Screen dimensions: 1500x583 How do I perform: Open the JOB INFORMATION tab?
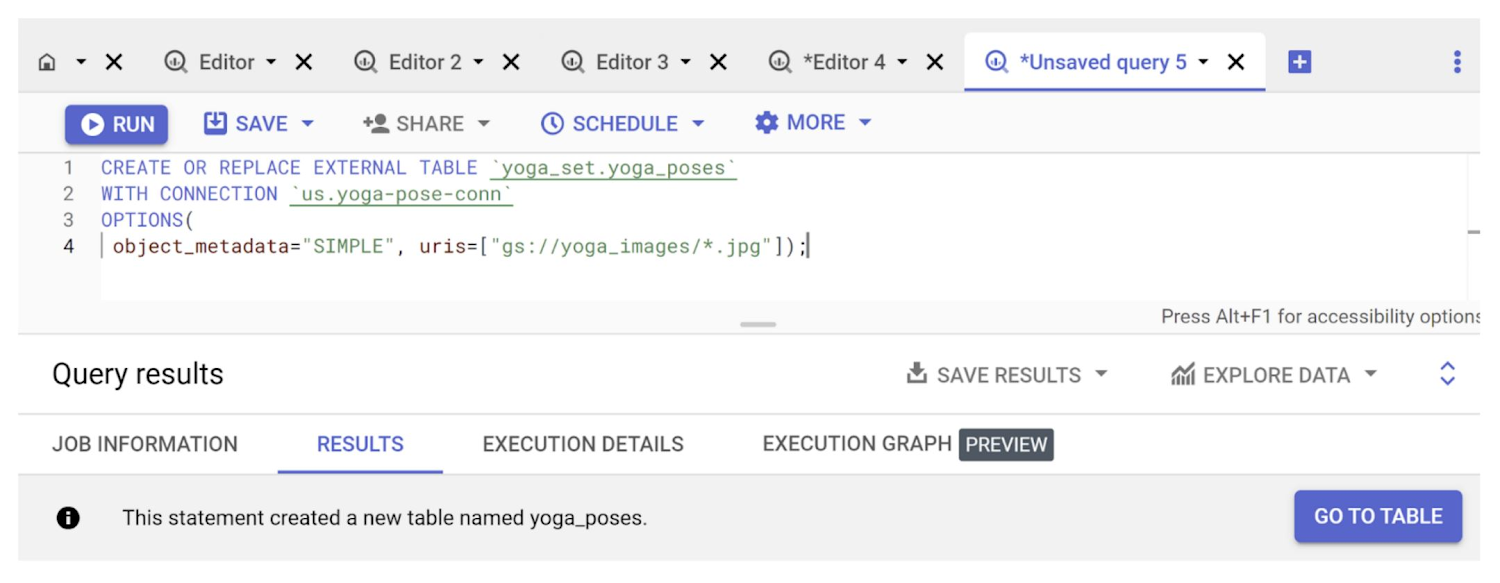[145, 444]
